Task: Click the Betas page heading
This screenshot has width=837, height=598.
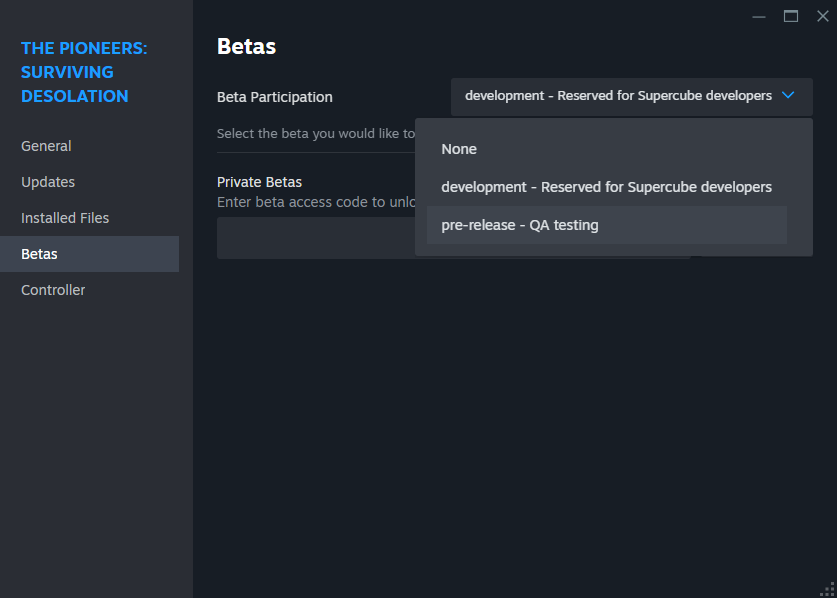Action: 246,46
